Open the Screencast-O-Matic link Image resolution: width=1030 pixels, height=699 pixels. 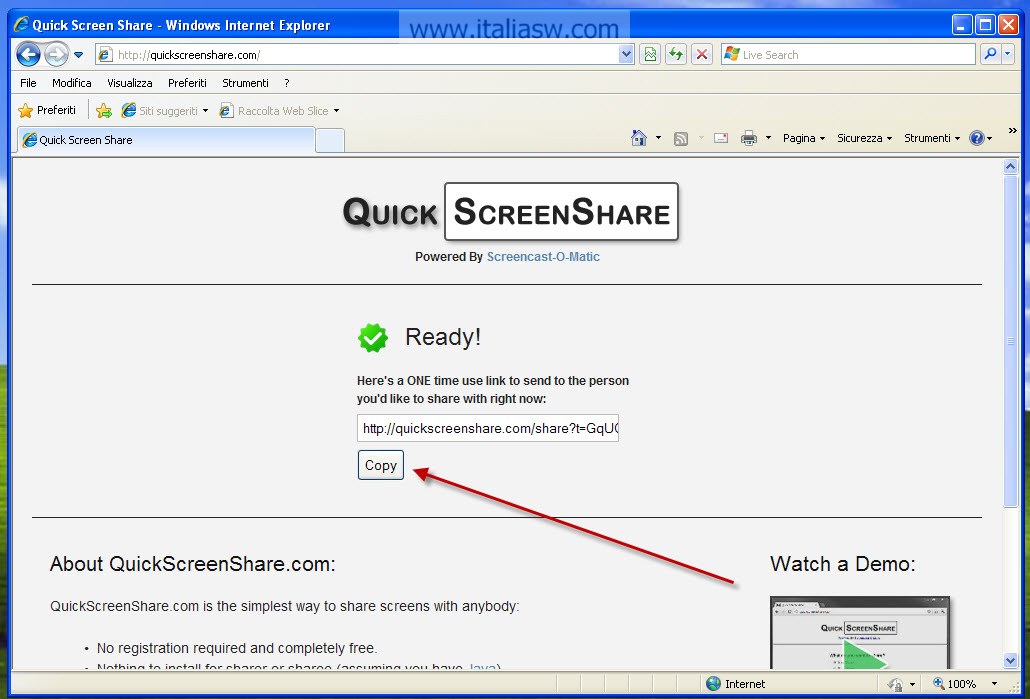(543, 257)
